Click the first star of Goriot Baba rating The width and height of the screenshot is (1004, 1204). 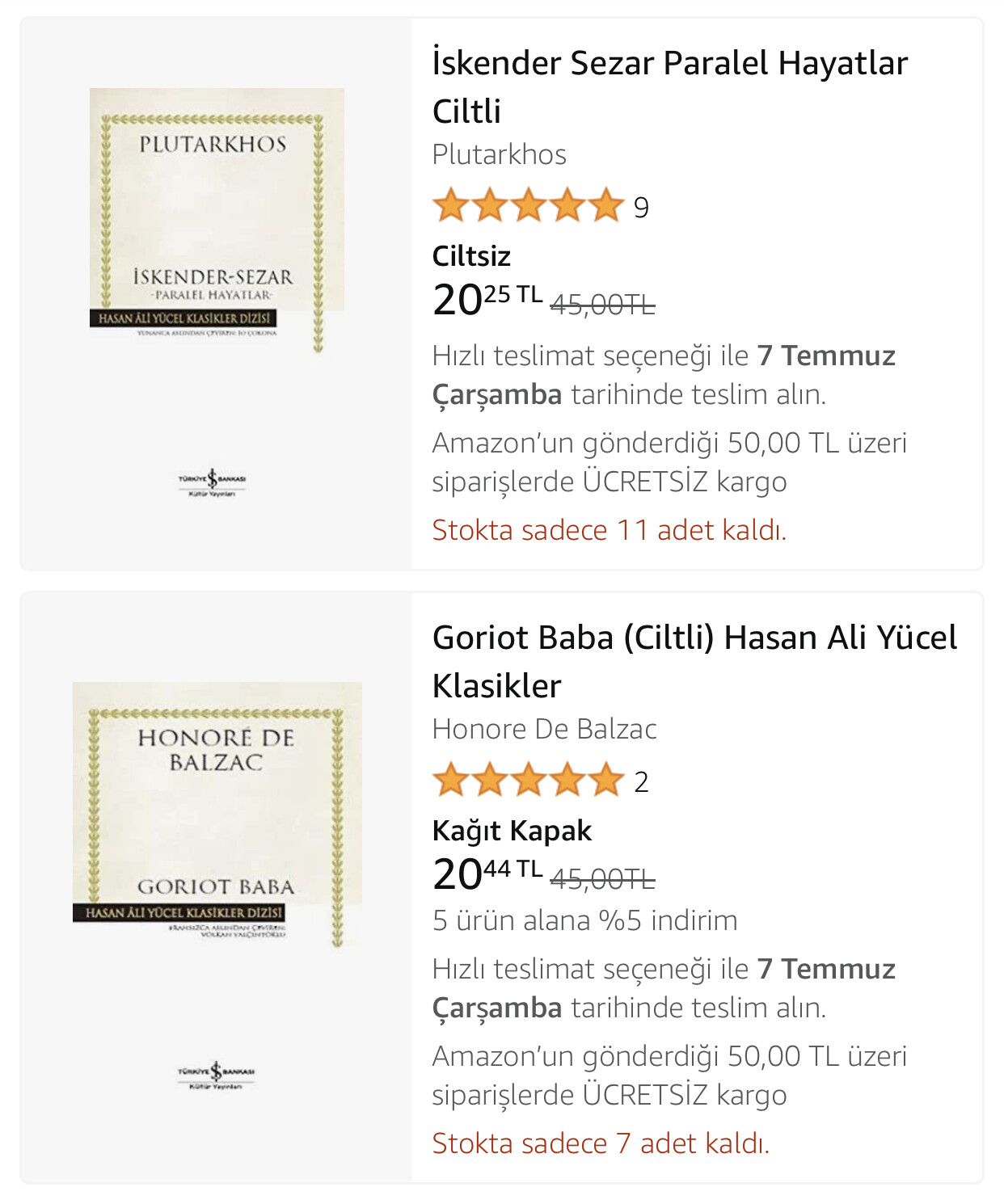450,781
